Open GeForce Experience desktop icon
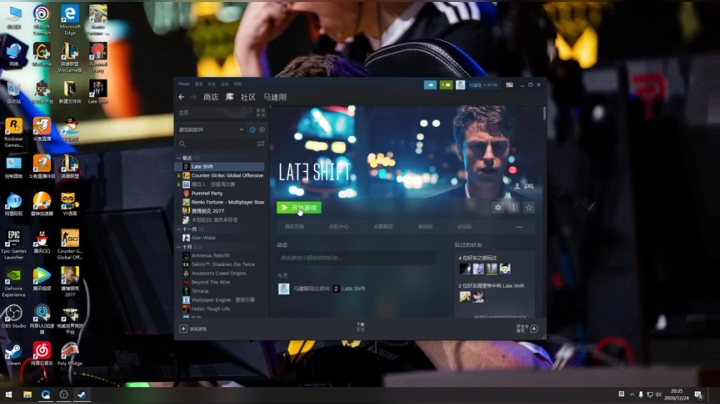Screen dimensions: 720x404 click(x=14, y=283)
